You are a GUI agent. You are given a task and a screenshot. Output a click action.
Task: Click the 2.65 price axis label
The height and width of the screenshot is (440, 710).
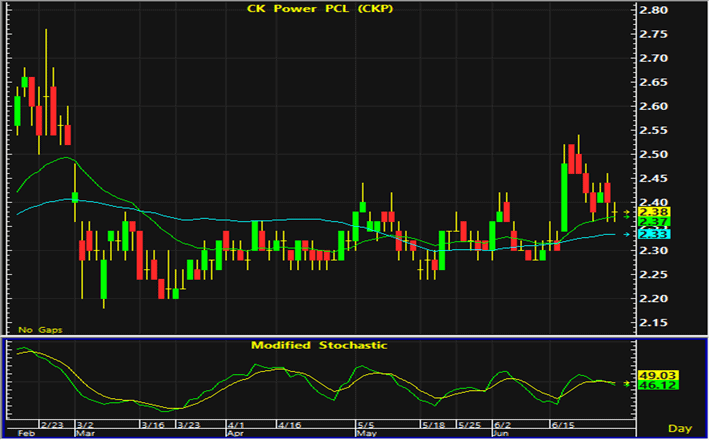coord(653,82)
